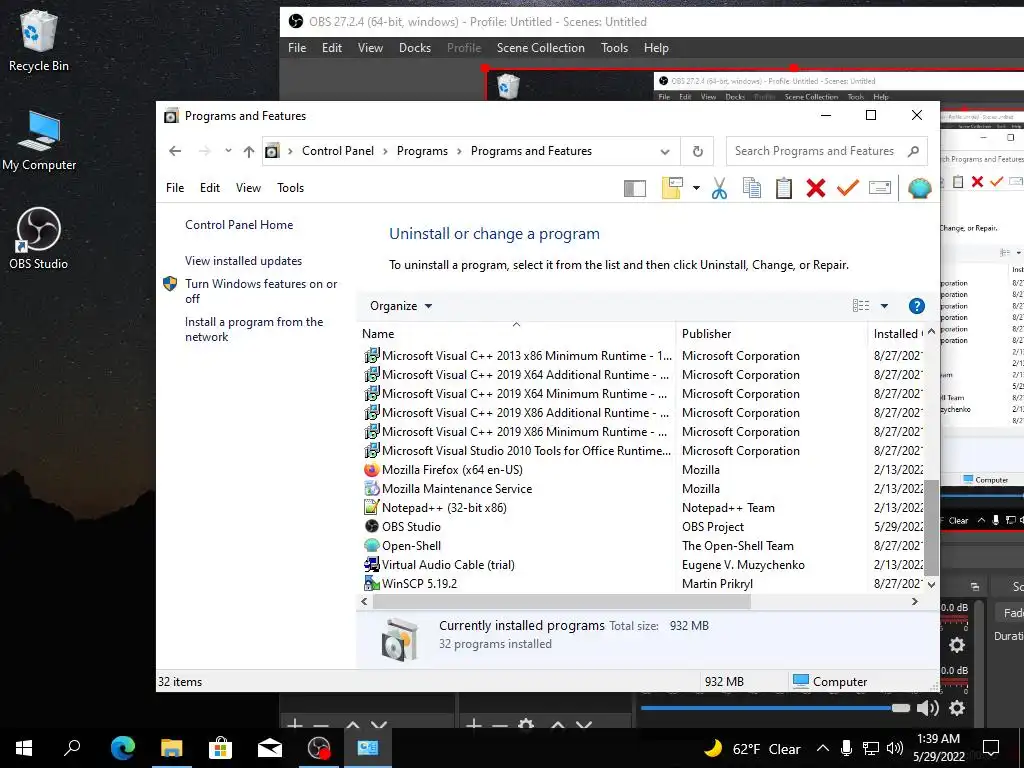Open File menu in Programs and Features
This screenshot has width=1024, height=768.
pyautogui.click(x=174, y=188)
